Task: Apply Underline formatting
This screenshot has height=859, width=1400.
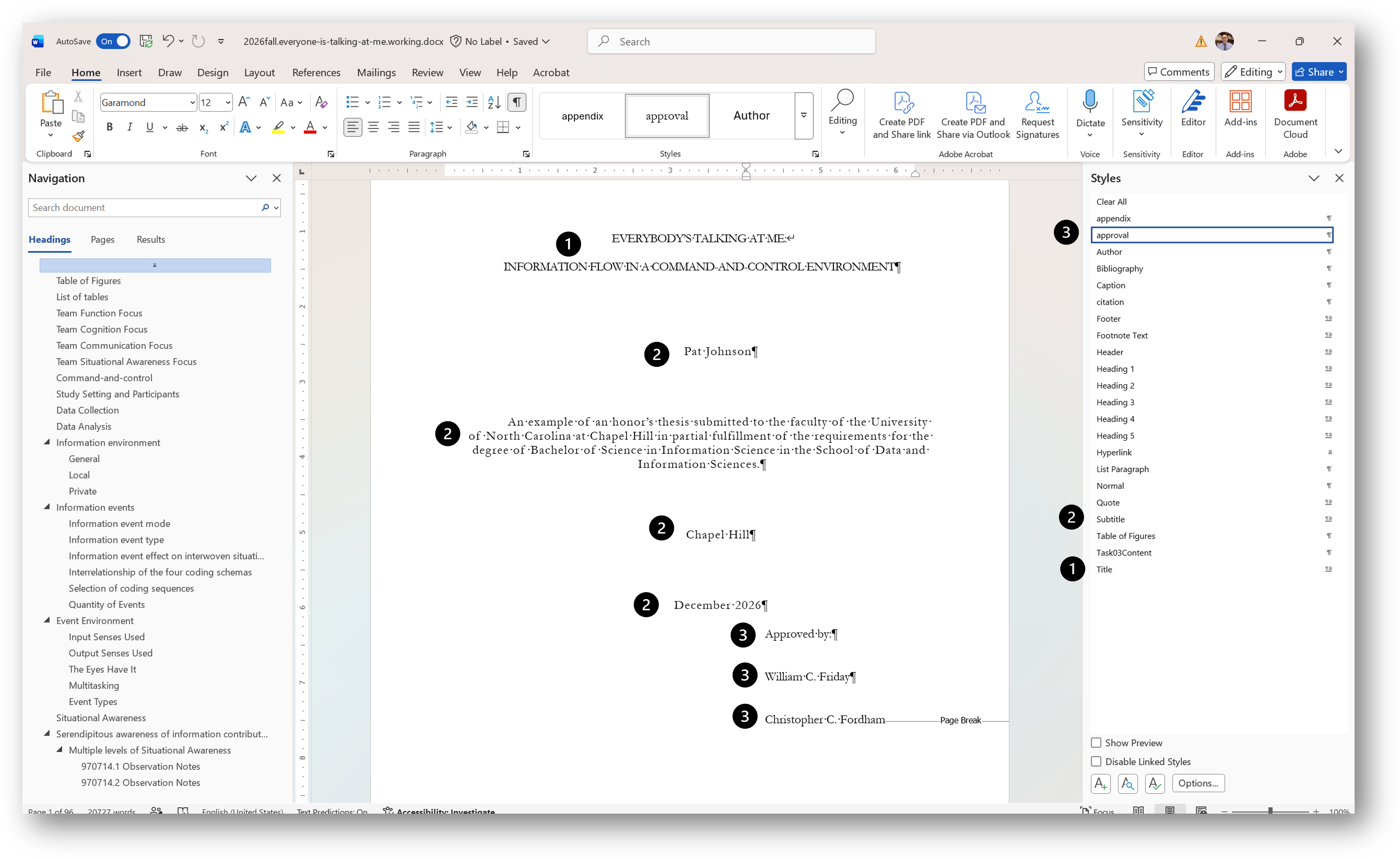Action: point(149,127)
